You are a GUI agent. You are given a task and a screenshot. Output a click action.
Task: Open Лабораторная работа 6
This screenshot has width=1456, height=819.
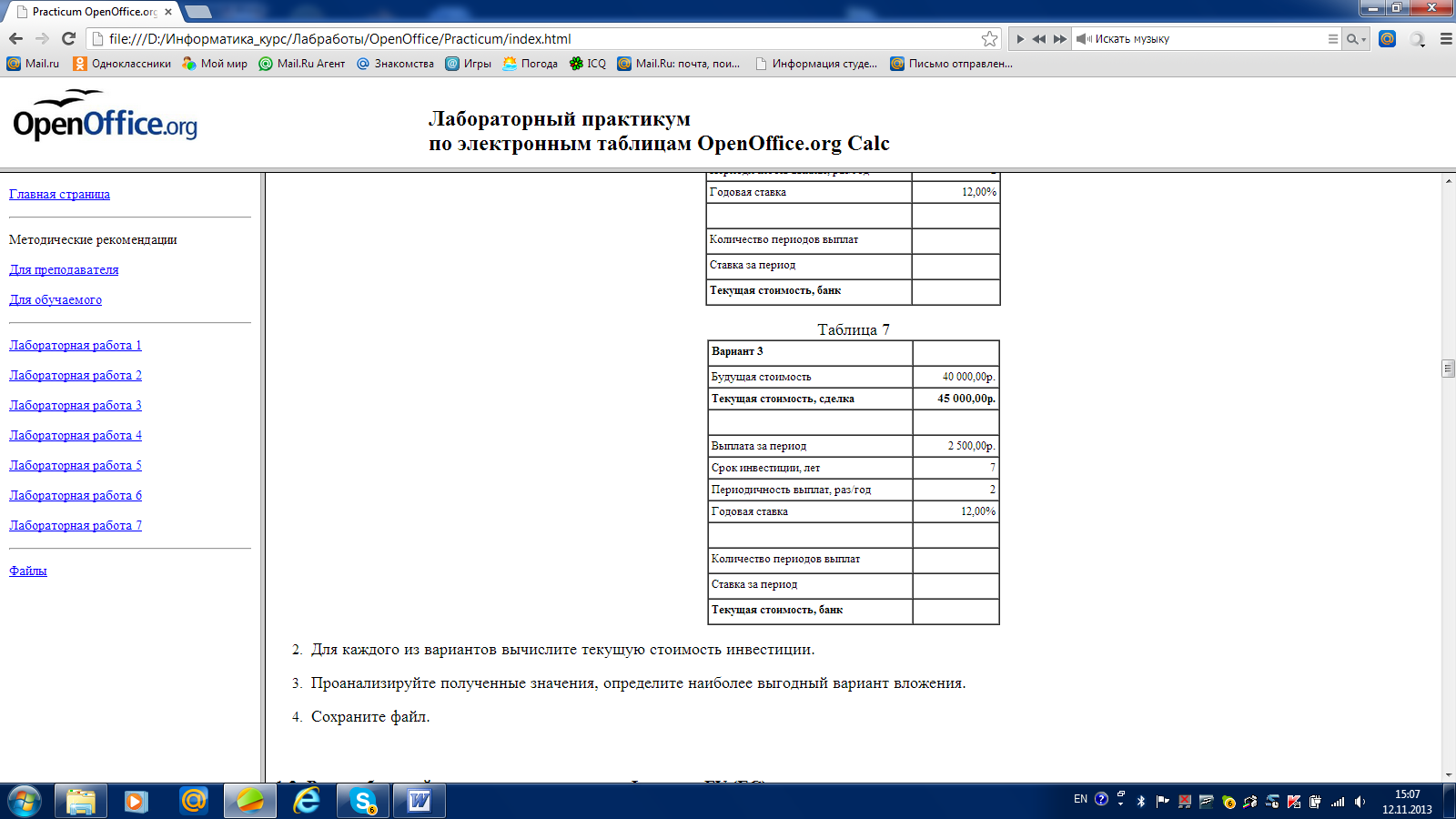tap(76, 495)
